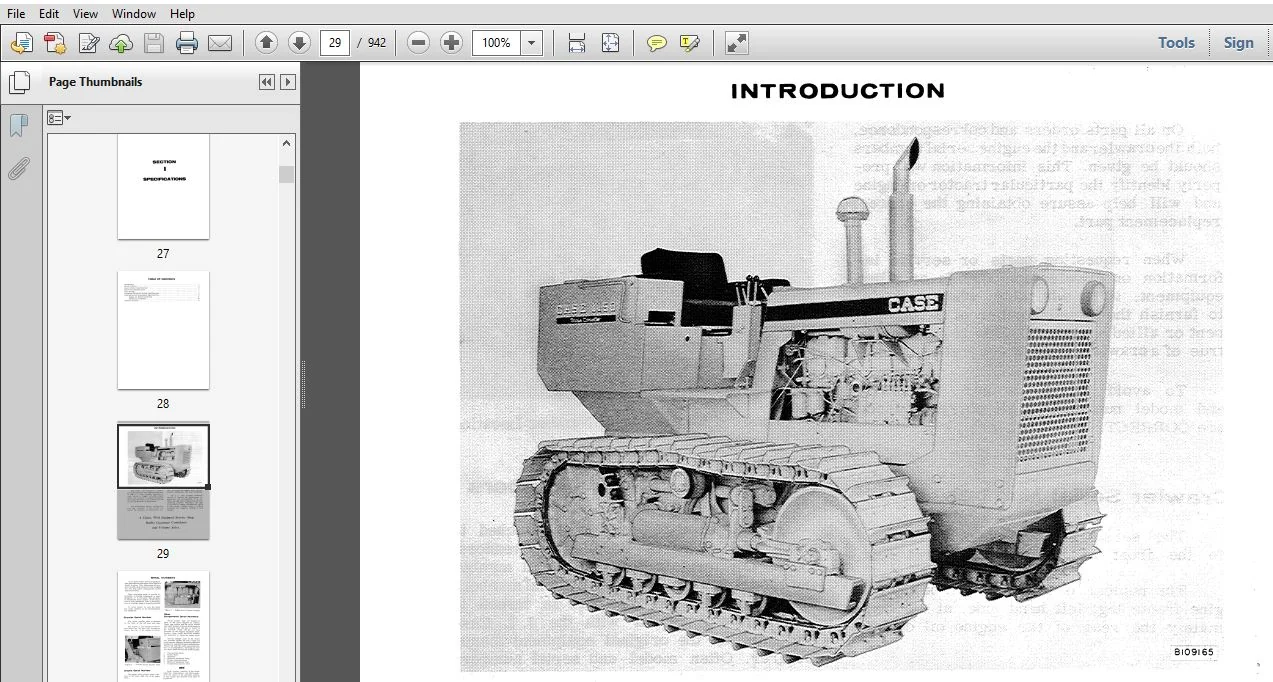Open the Page Thumbnails sidebar icon
Viewport: 1273px width, 682px height.
click(x=18, y=82)
